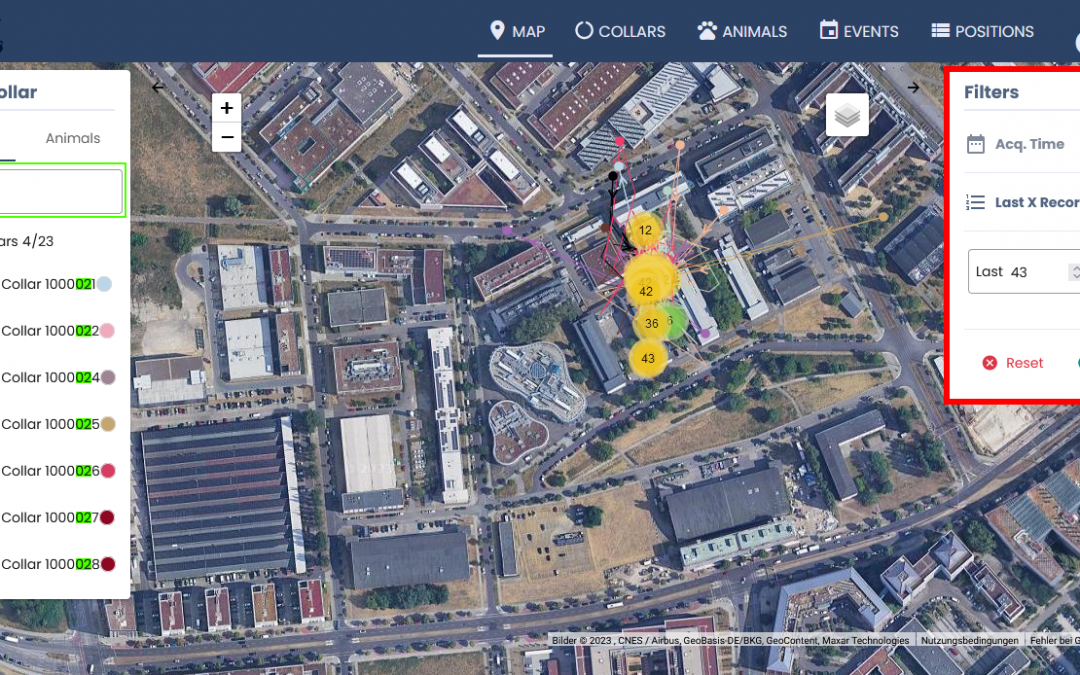Viewport: 1080px width, 675px height.
Task: Click the cluster marker labeled 43
Action: coord(648,358)
